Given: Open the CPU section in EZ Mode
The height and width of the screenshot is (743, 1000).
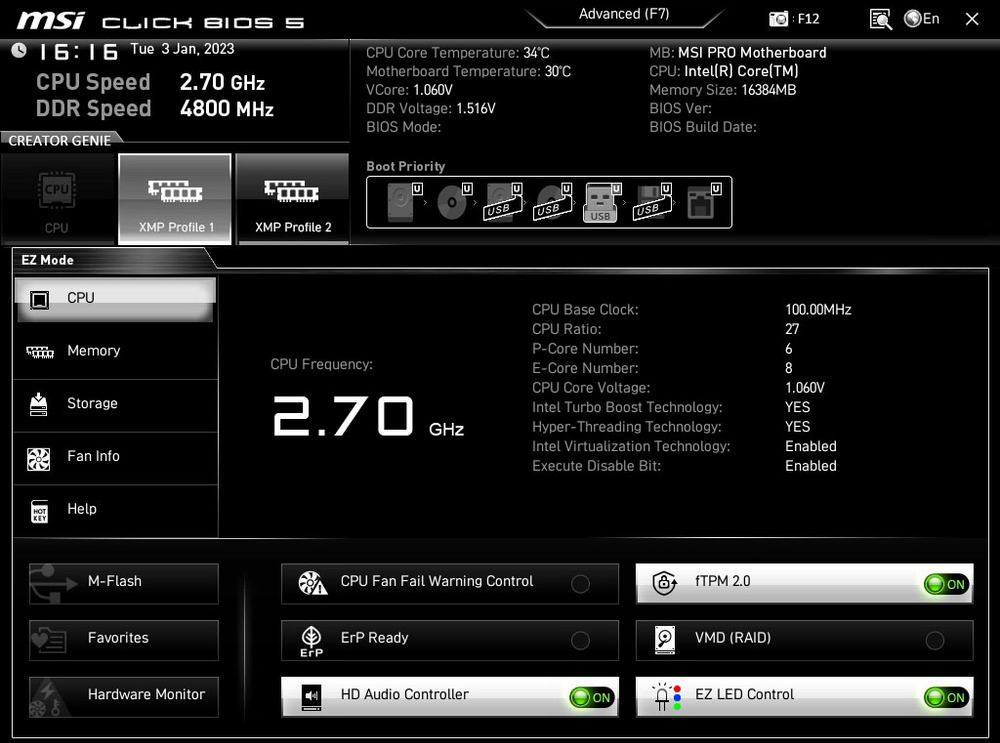Looking at the screenshot, I should [115, 299].
